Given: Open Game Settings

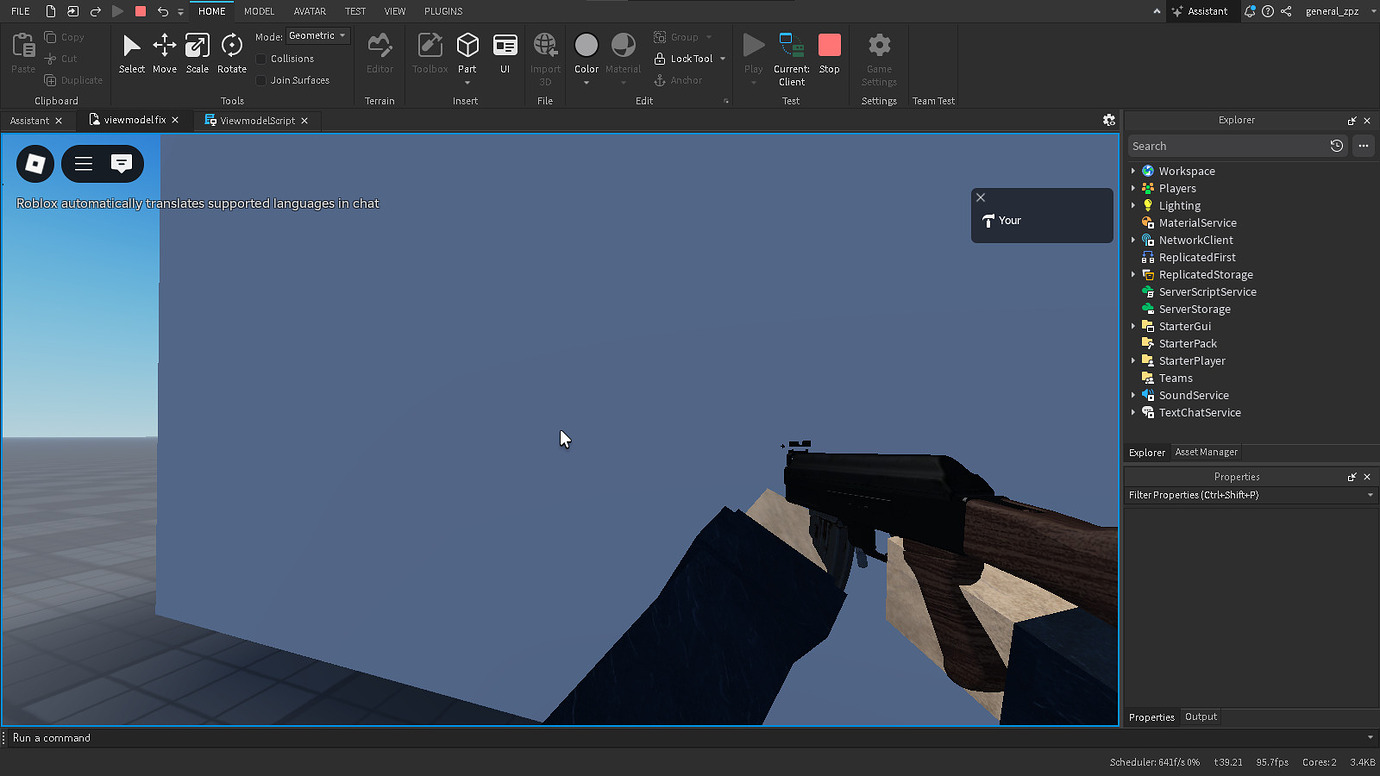Looking at the screenshot, I should pos(879,55).
